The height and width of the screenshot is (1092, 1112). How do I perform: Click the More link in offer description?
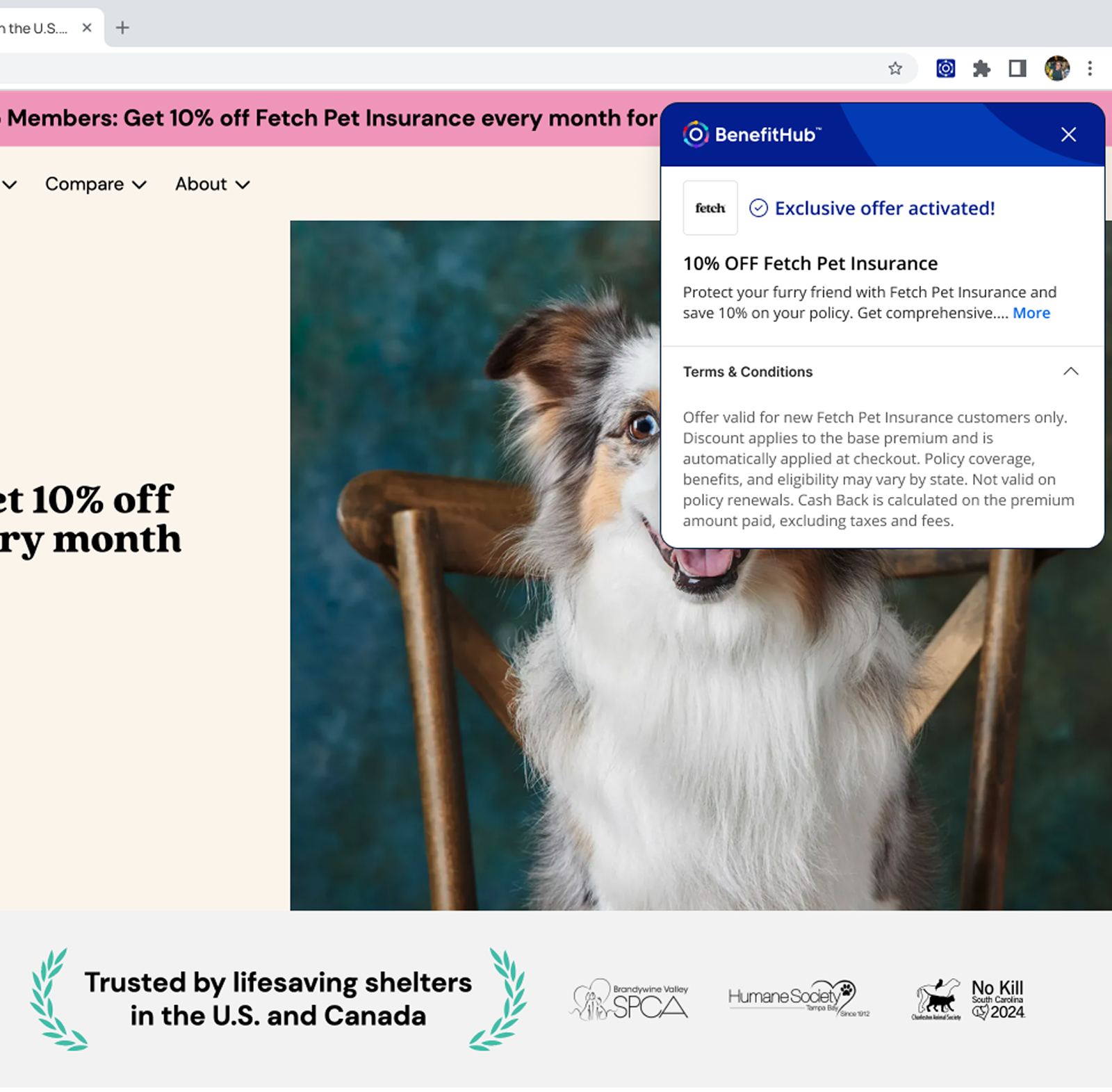(1031, 313)
